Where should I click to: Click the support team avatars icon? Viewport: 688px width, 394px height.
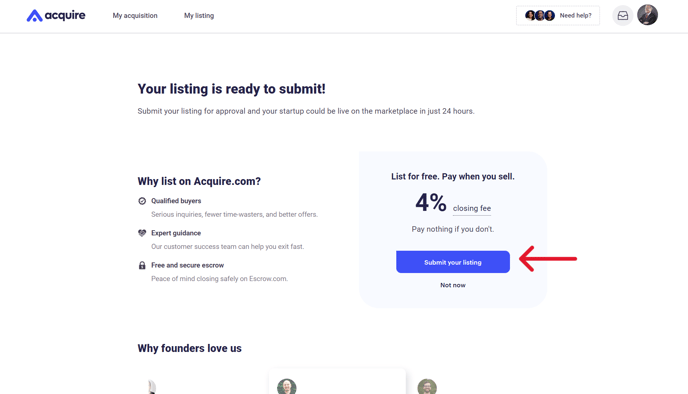(540, 16)
